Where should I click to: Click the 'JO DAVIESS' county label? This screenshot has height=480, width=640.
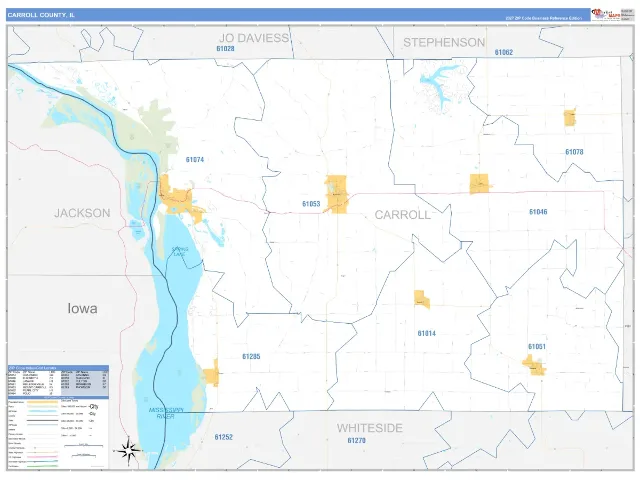click(254, 38)
